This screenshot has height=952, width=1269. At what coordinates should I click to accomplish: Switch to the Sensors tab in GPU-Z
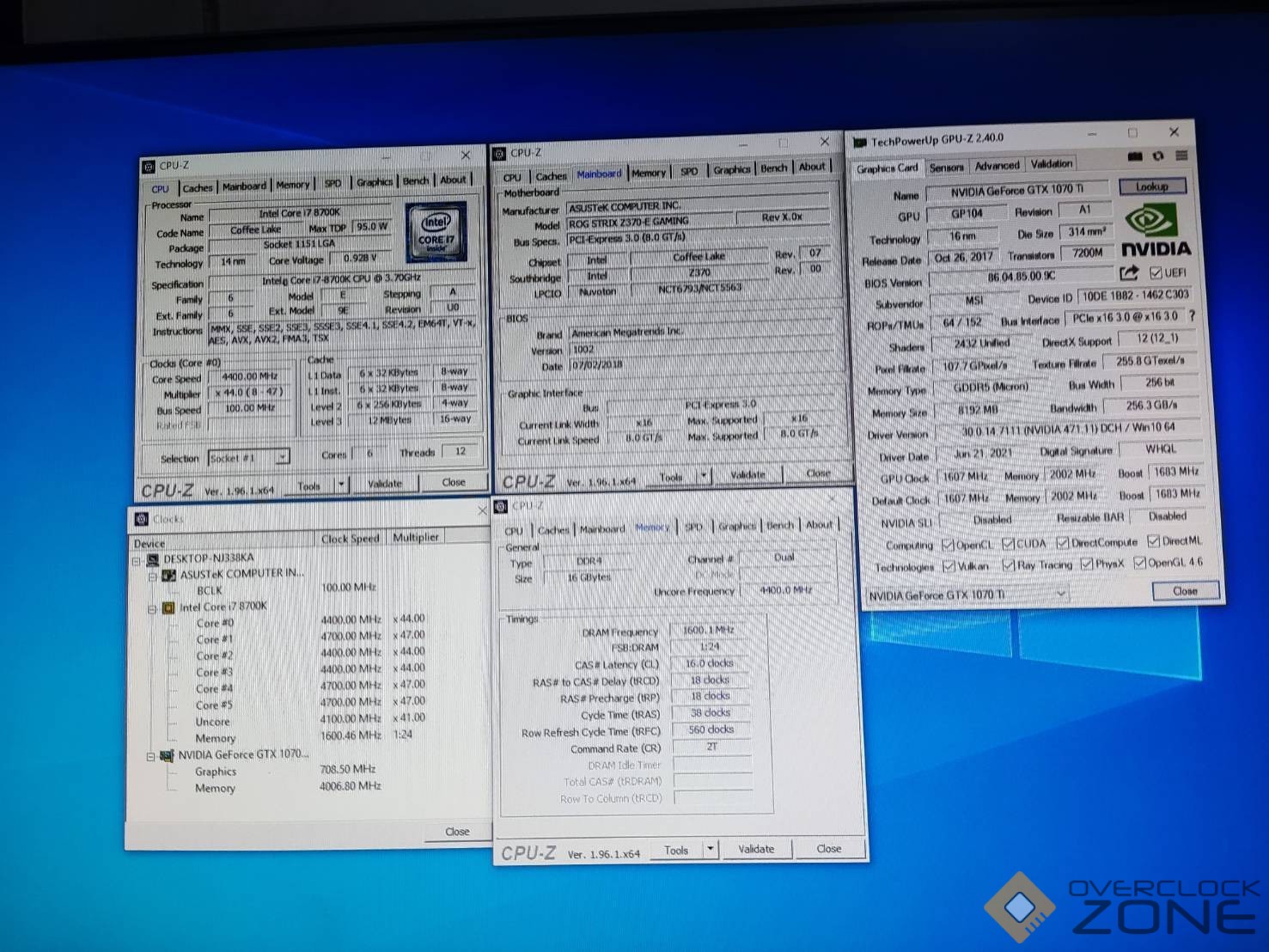point(946,168)
